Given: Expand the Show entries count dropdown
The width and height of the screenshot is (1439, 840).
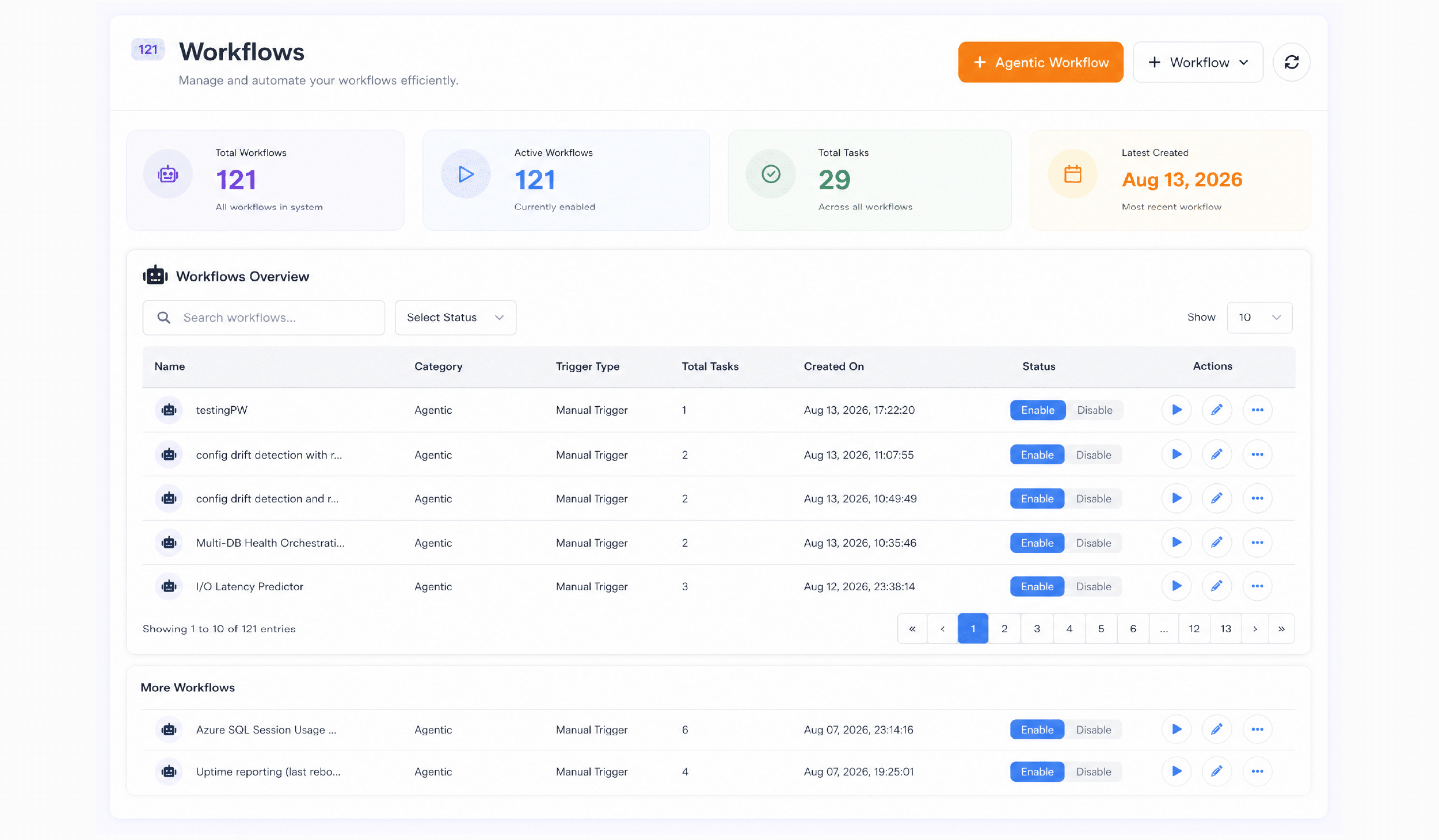Looking at the screenshot, I should pyautogui.click(x=1259, y=318).
